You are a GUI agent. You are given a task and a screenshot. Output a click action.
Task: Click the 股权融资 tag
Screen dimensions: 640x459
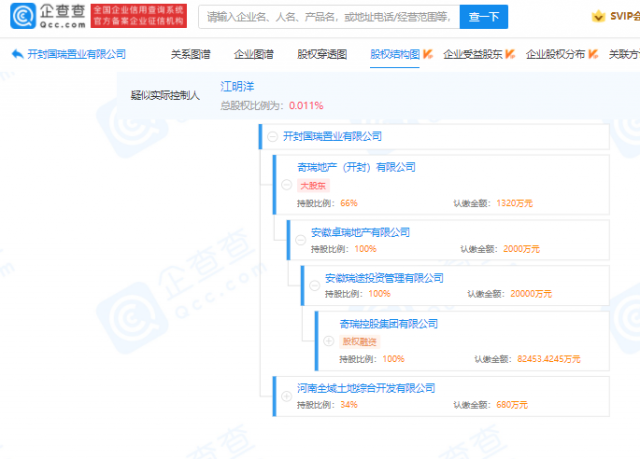[360, 341]
